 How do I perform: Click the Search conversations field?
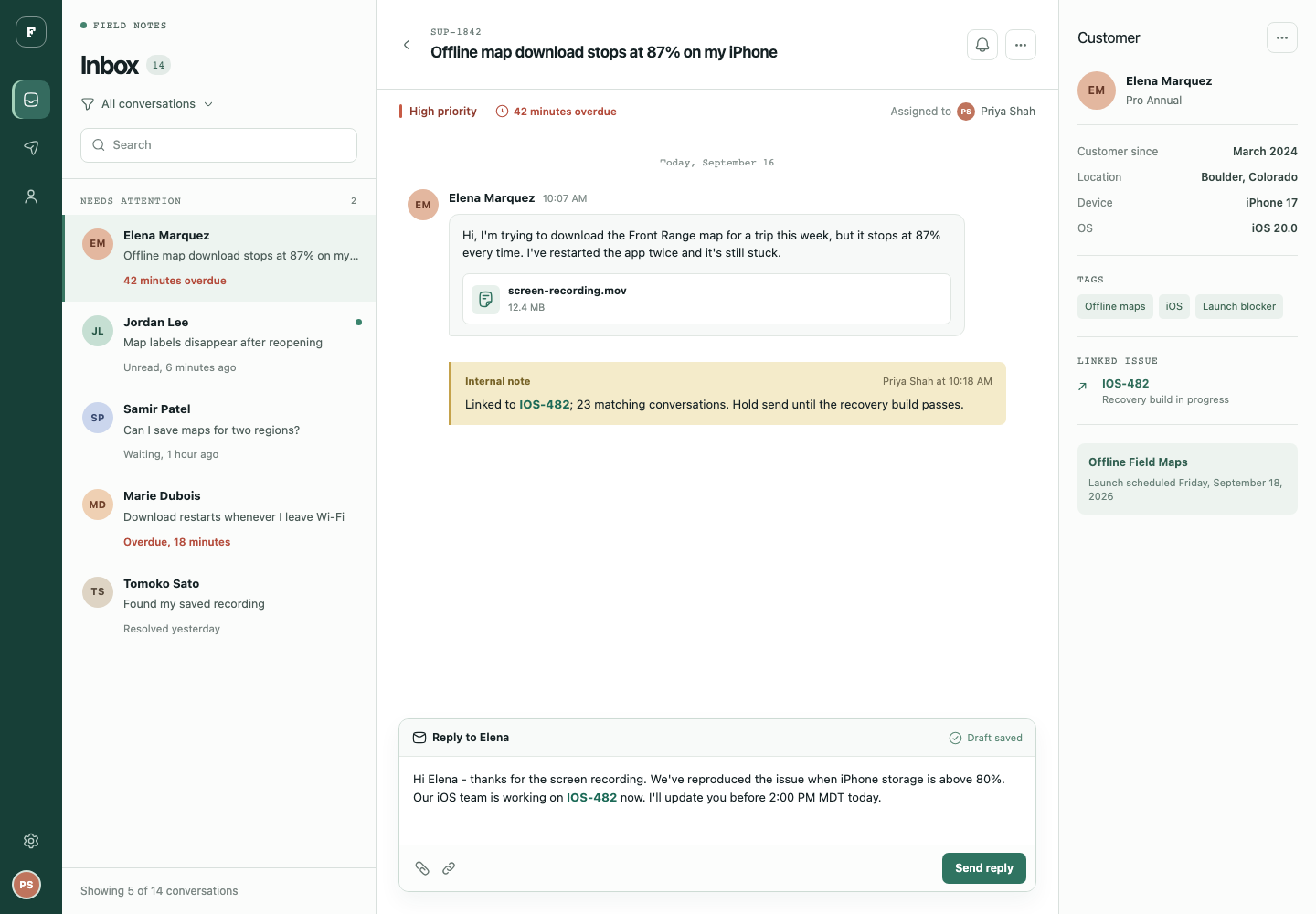[218, 145]
